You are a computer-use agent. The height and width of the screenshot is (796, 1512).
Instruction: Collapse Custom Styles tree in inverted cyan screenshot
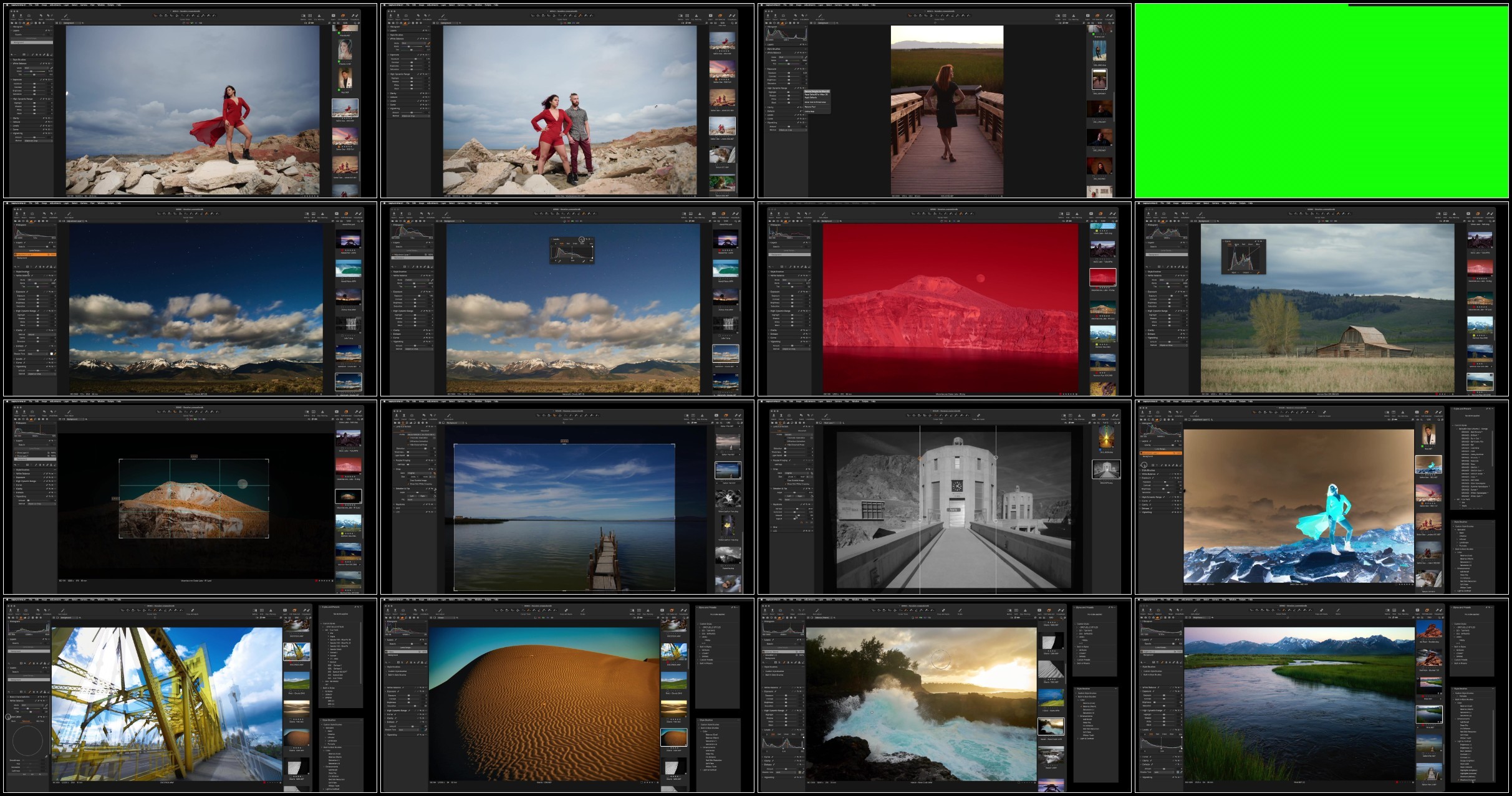1453,425
